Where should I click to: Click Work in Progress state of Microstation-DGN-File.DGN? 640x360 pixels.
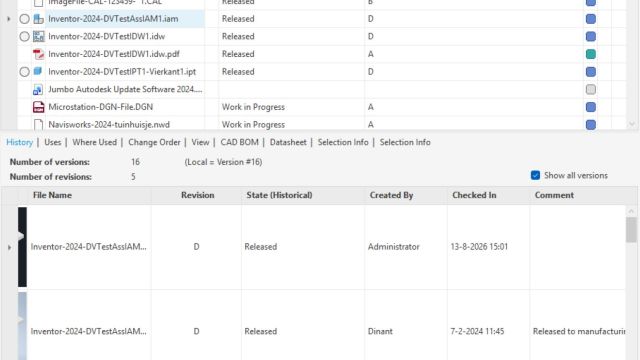pyautogui.click(x=253, y=107)
